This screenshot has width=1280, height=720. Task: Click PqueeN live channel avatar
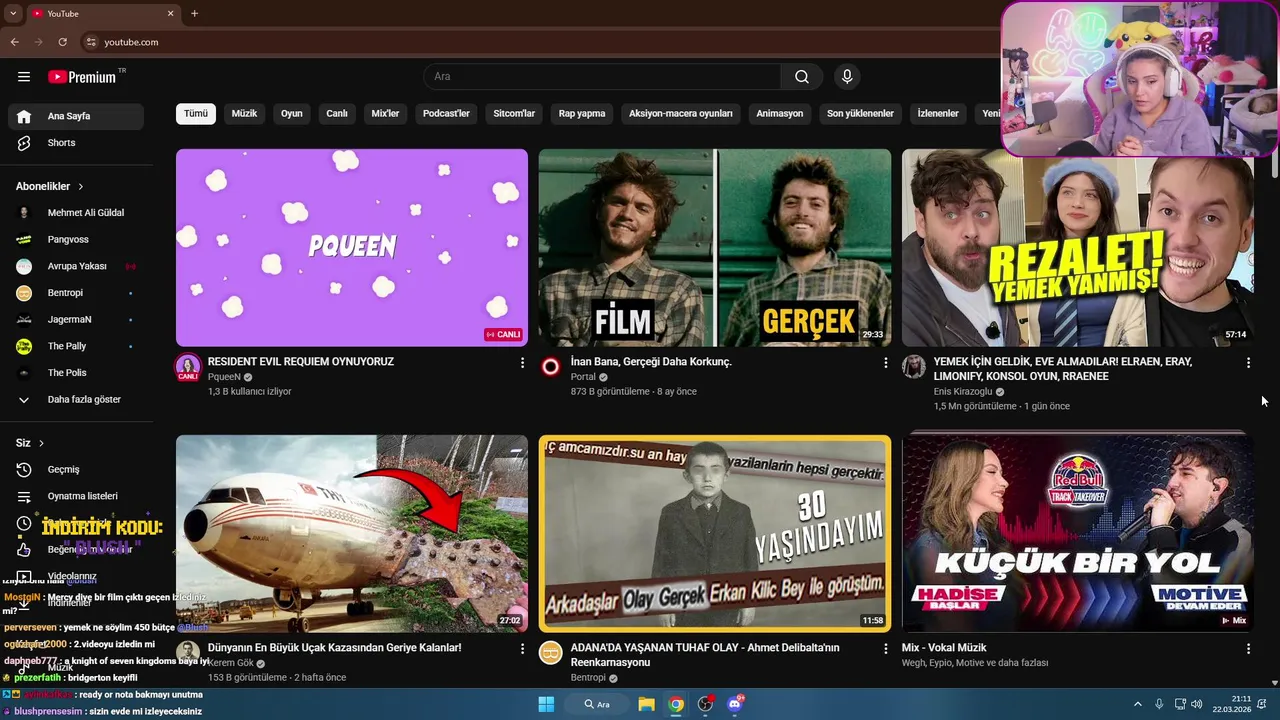click(188, 368)
